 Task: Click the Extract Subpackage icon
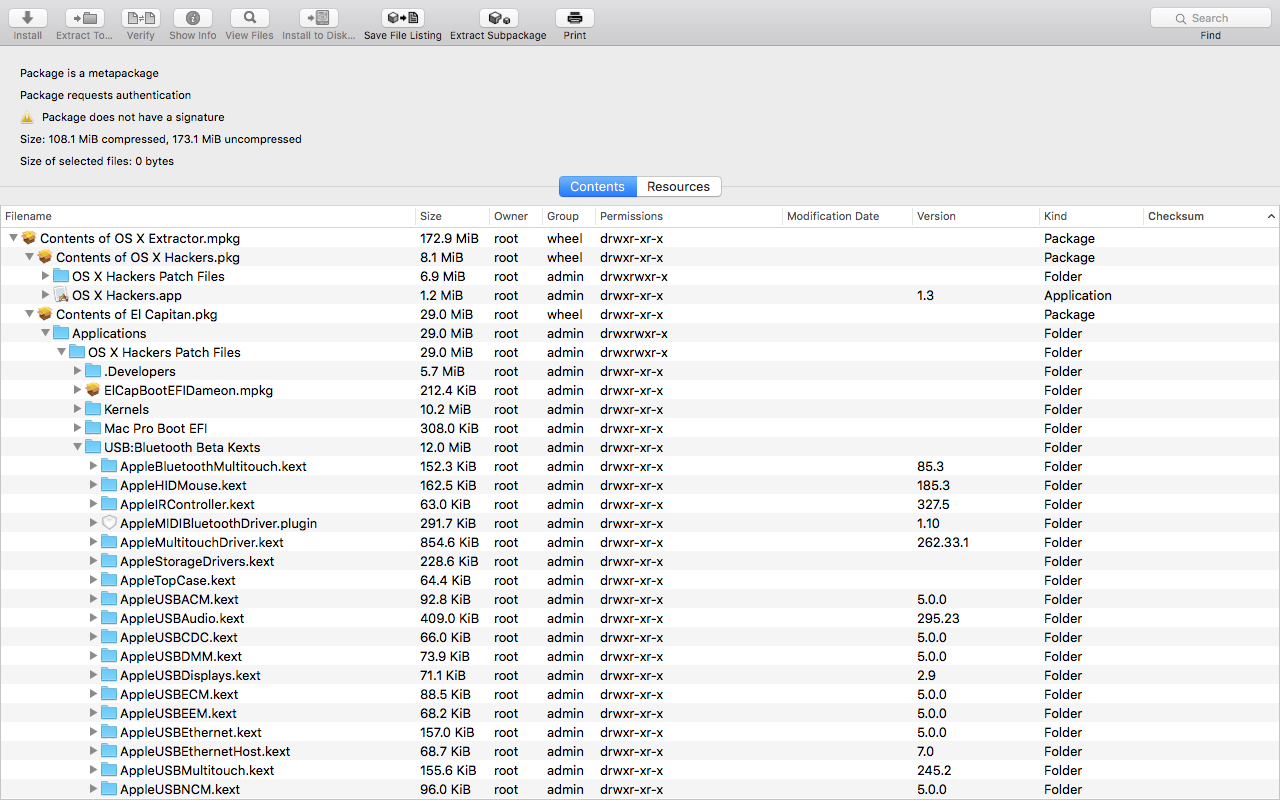tap(498, 18)
